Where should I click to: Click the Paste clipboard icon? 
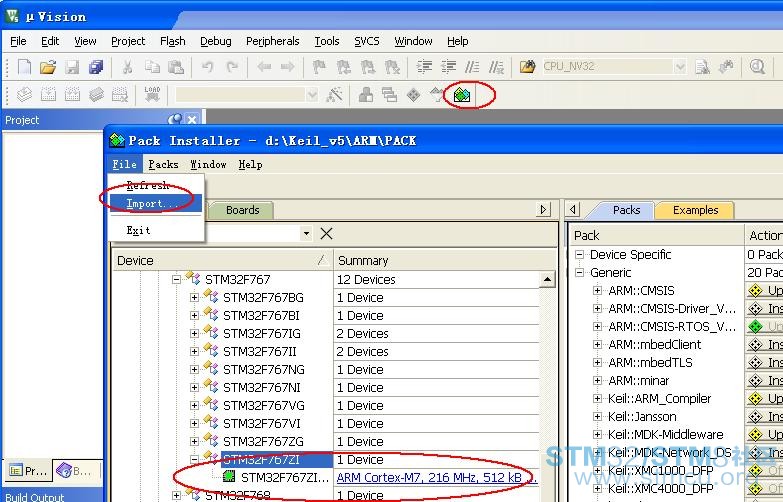(x=175, y=66)
